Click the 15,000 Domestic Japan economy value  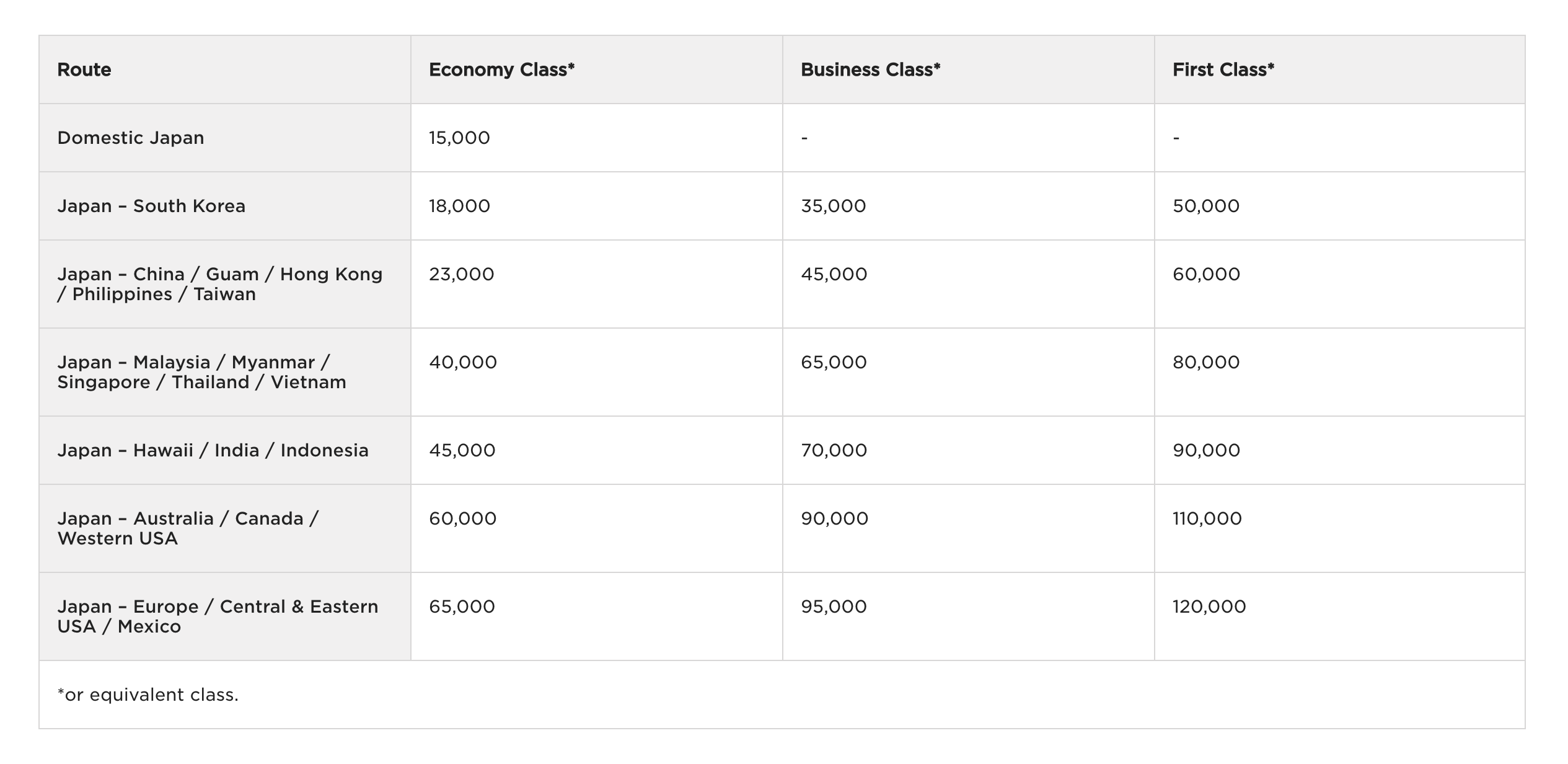pos(459,138)
